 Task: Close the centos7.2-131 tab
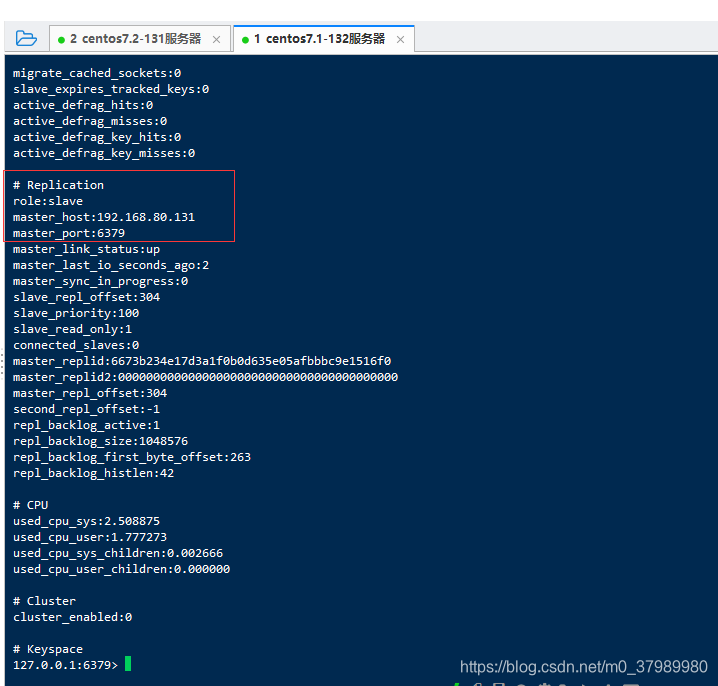217,40
